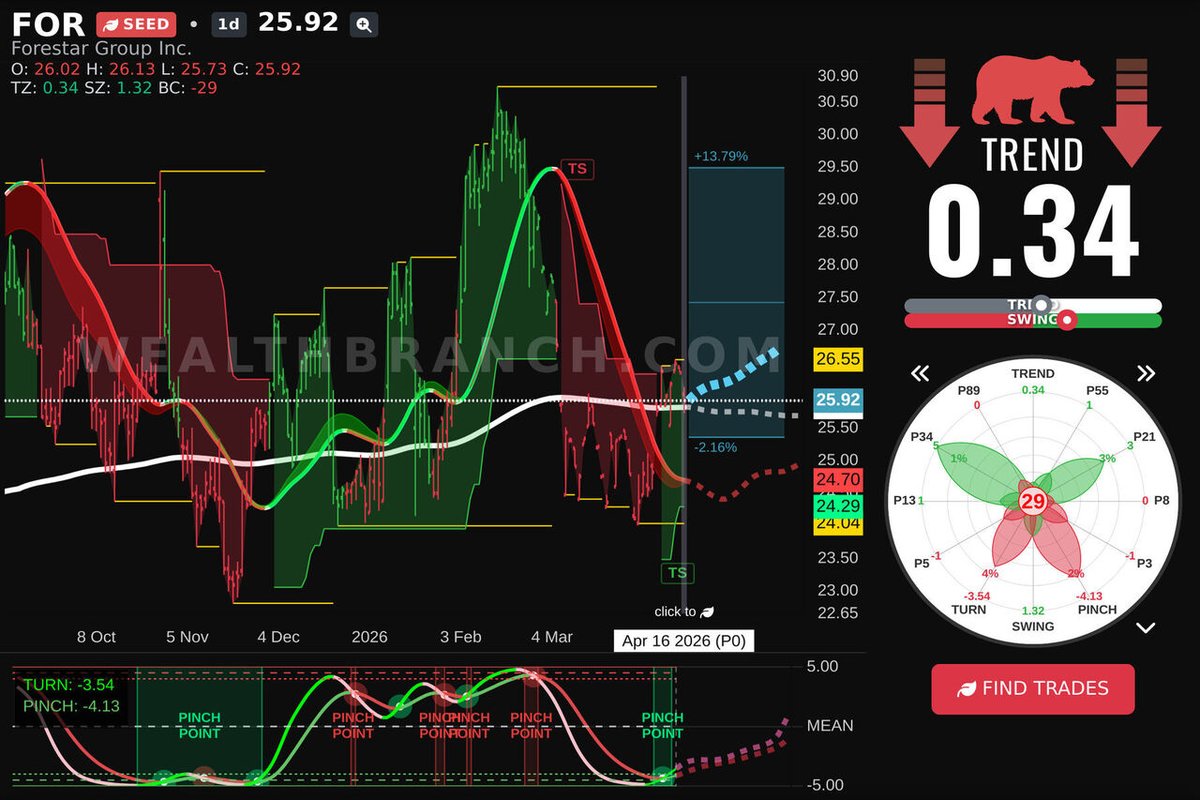1200x800 pixels.
Task: Expand the radar panel with down chevron
Action: coord(1146,628)
